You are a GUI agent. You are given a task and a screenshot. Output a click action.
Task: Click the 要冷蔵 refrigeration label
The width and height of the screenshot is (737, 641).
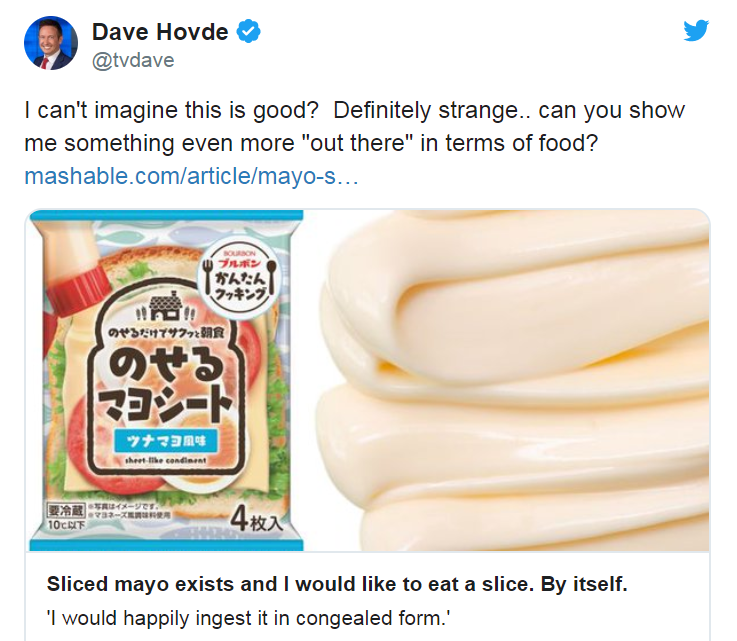click(66, 510)
